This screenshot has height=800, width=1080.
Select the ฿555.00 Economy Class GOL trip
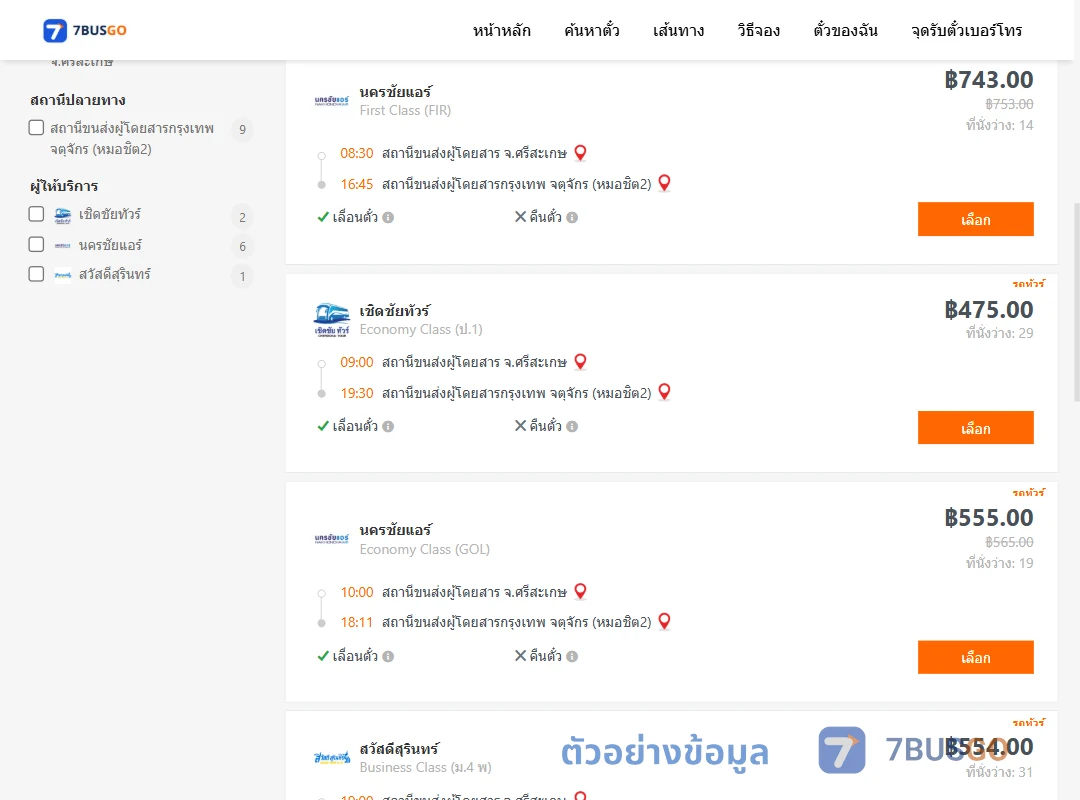975,657
